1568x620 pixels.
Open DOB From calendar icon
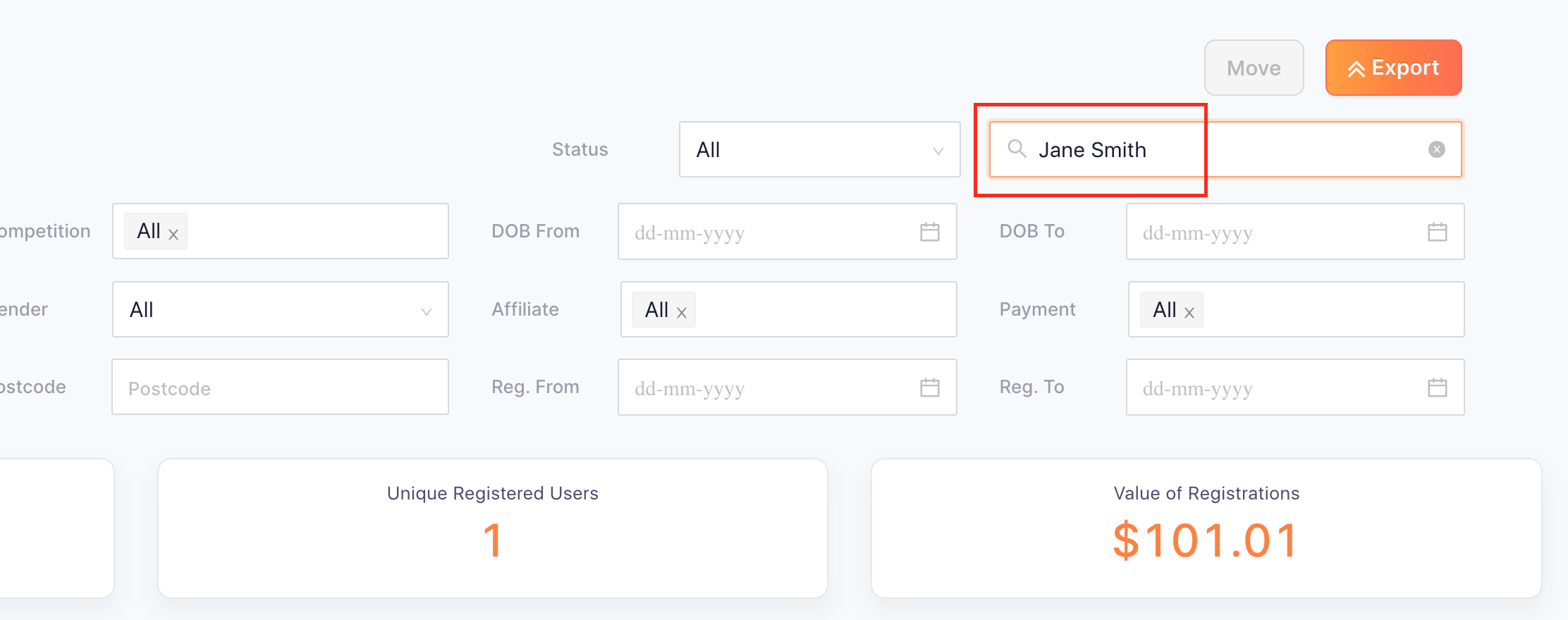click(x=929, y=232)
